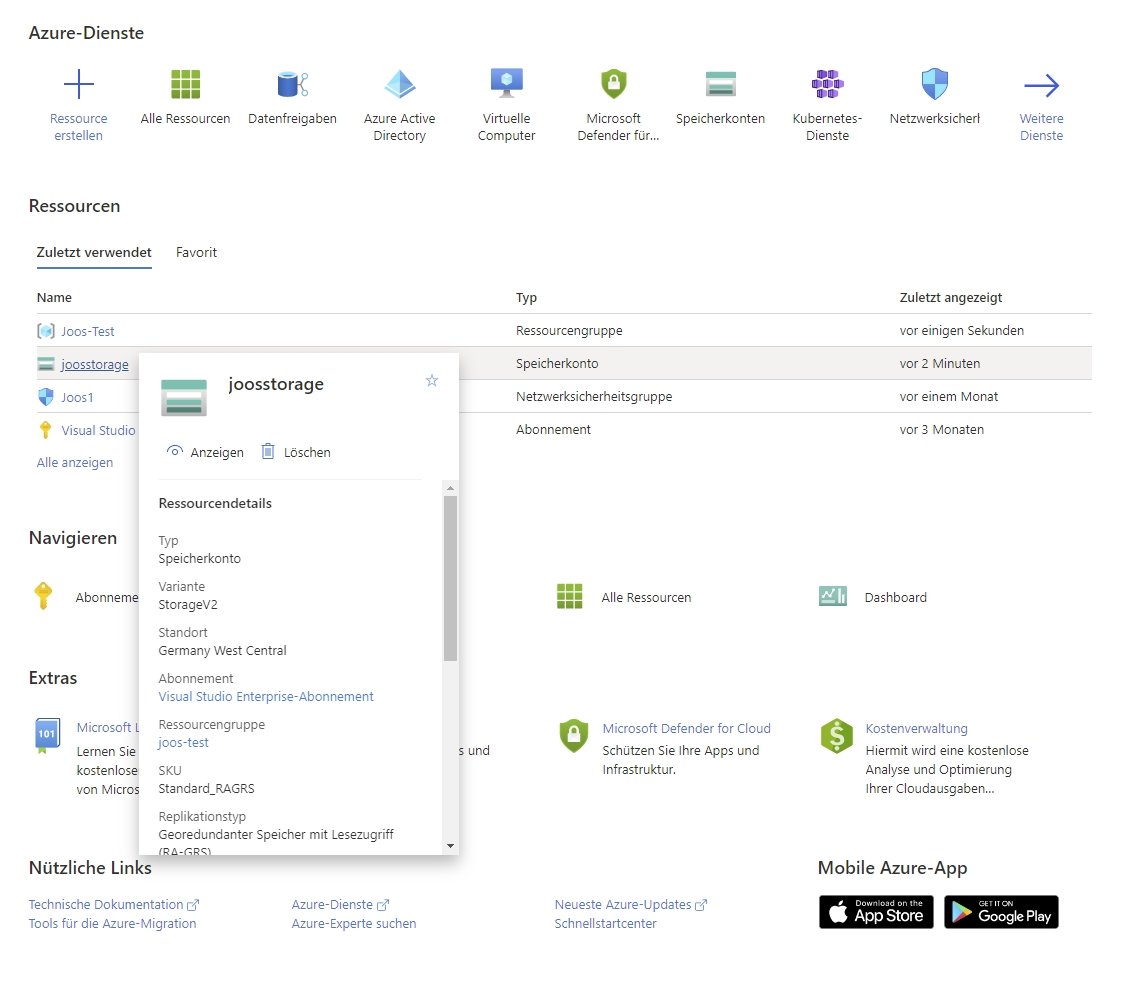Open the Speicherkonten service
This screenshot has height=999, width=1137.
pyautogui.click(x=720, y=83)
